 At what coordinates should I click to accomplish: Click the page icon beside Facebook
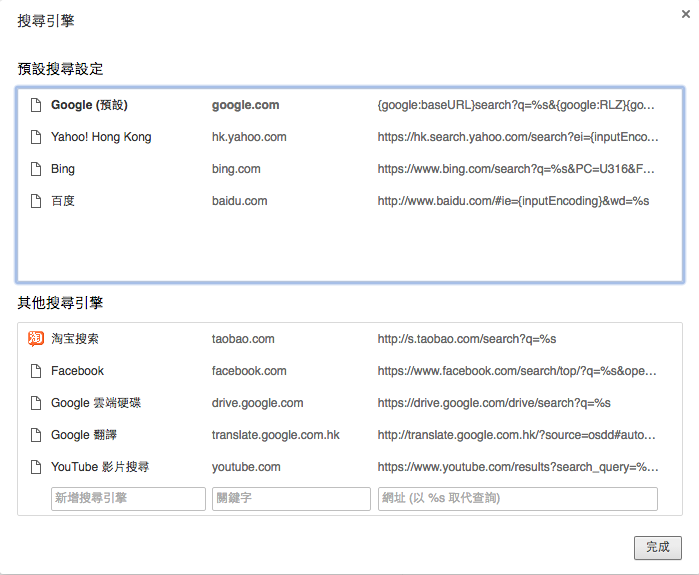35,371
